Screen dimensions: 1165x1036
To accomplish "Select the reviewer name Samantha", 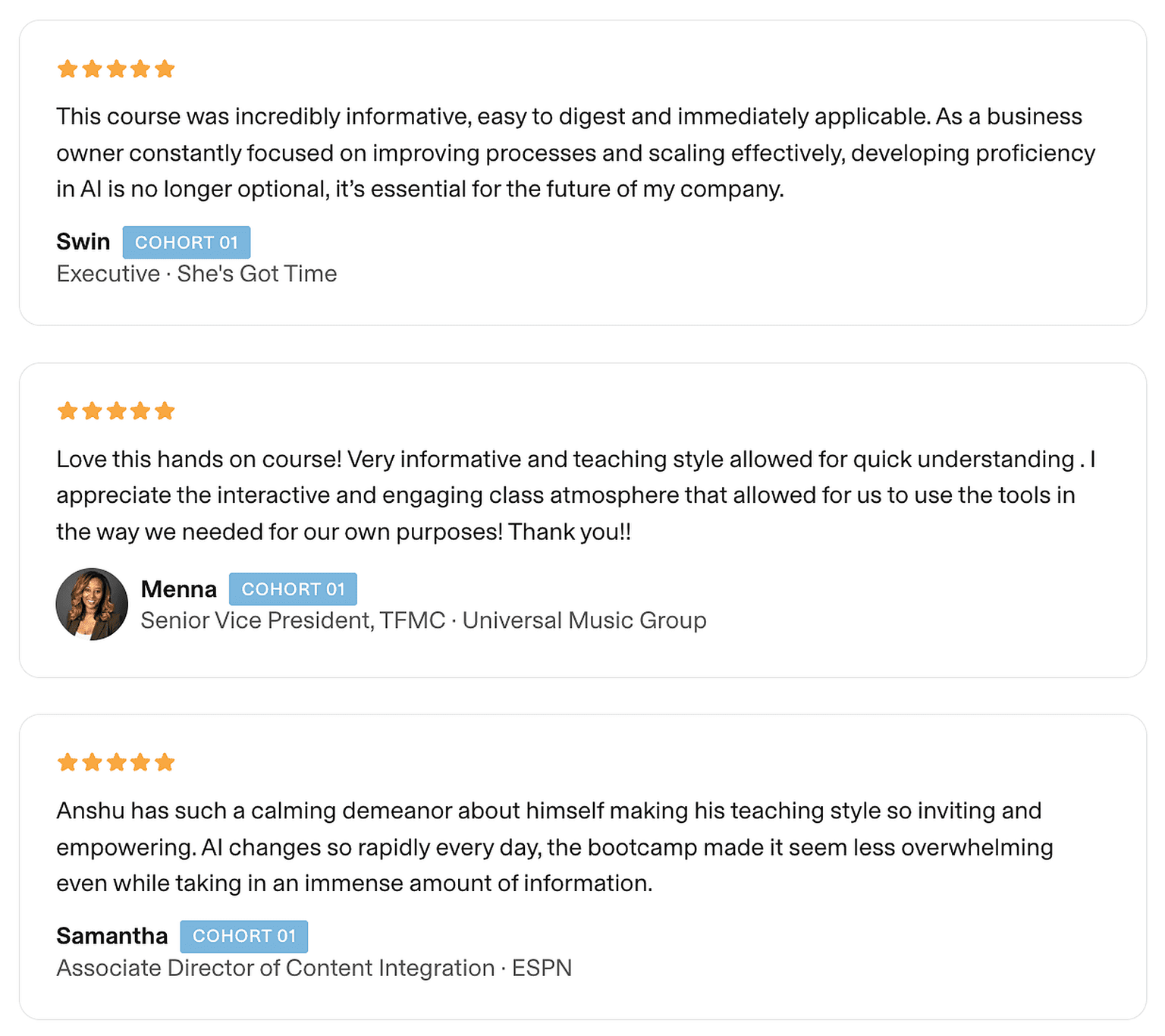I will (x=112, y=937).
